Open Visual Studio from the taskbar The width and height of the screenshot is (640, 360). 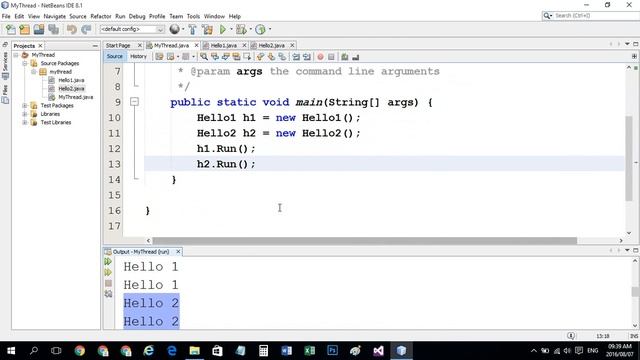tap(378, 351)
